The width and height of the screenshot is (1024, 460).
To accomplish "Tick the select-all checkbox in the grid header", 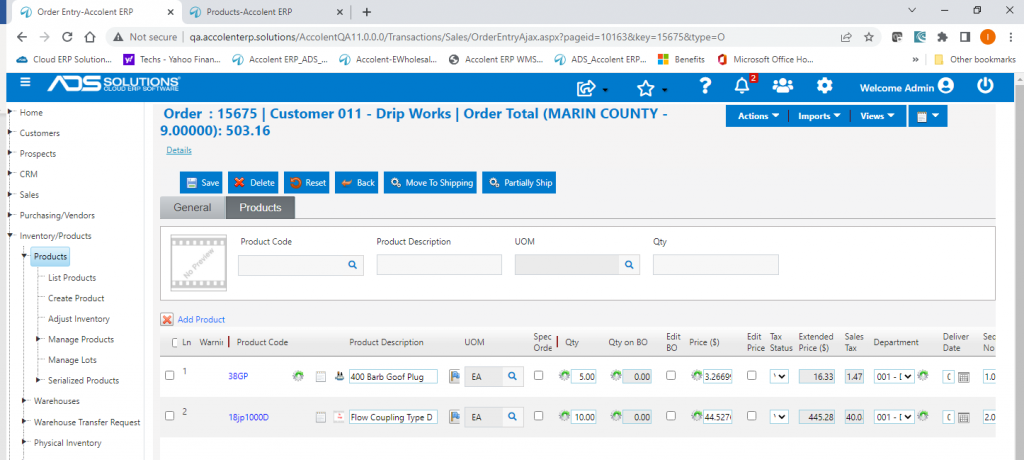I will [x=174, y=342].
